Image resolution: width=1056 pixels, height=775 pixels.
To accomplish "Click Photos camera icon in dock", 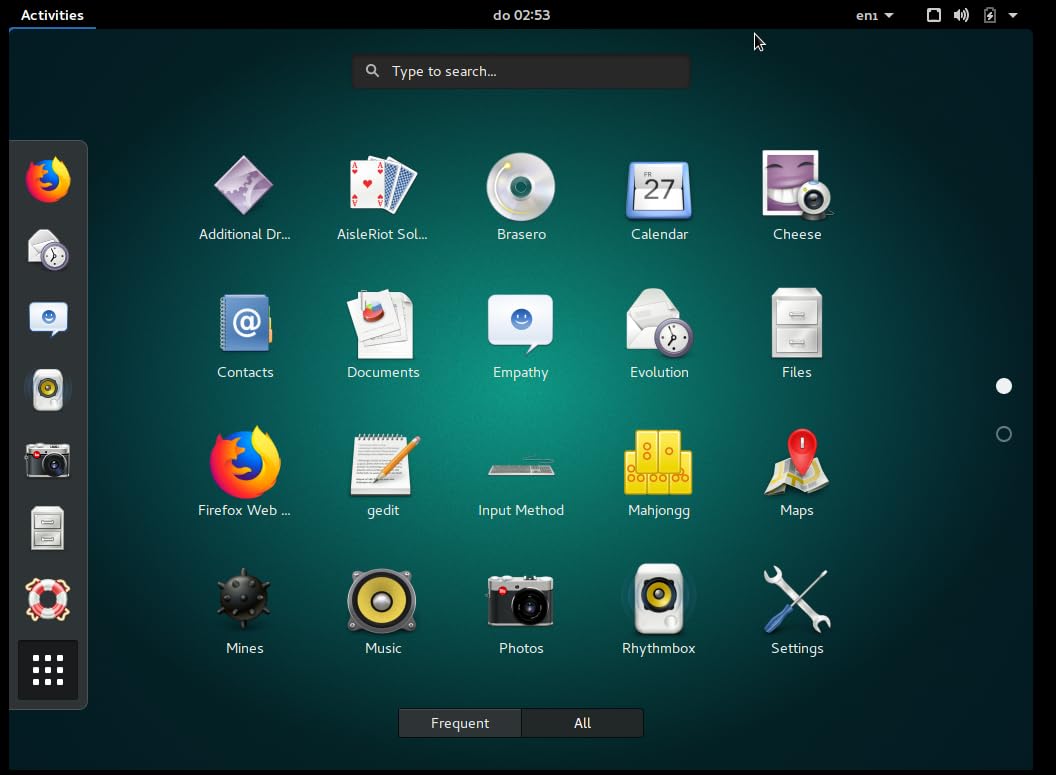I will click(x=48, y=460).
